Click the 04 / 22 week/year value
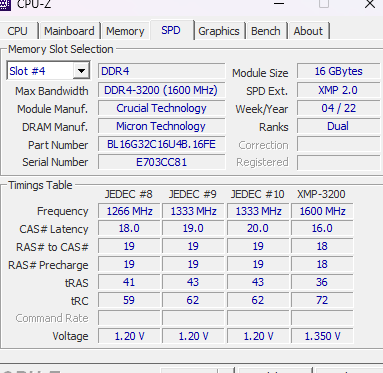Viewport: 383px width, 373px height. [338, 108]
